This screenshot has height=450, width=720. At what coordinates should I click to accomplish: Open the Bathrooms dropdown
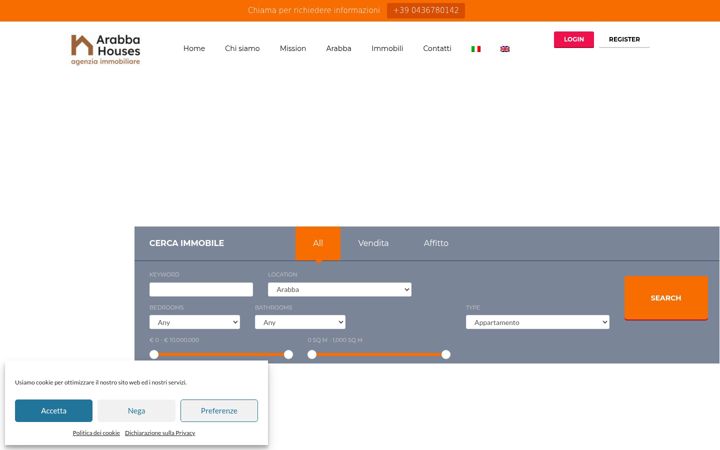click(300, 322)
